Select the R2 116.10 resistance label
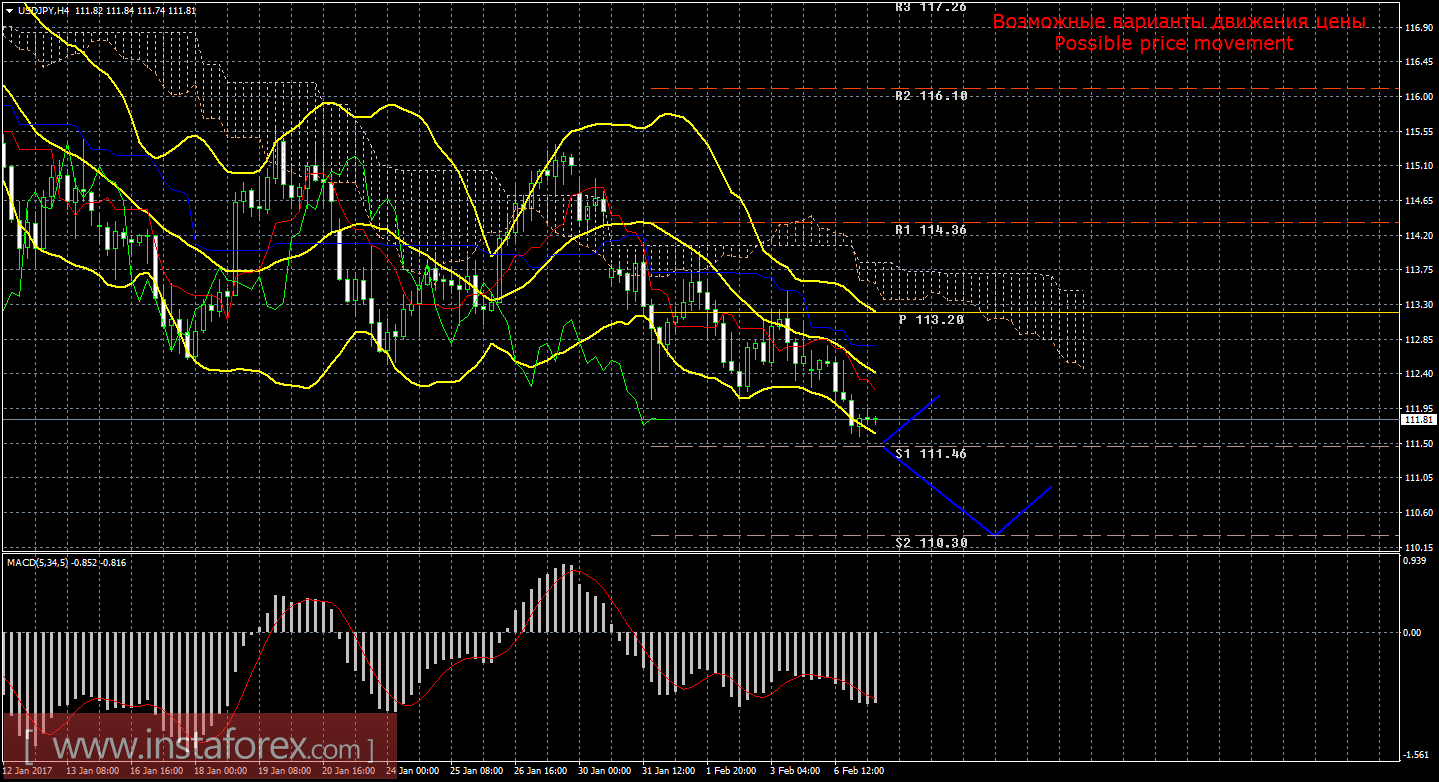1439x782 pixels. (930, 97)
